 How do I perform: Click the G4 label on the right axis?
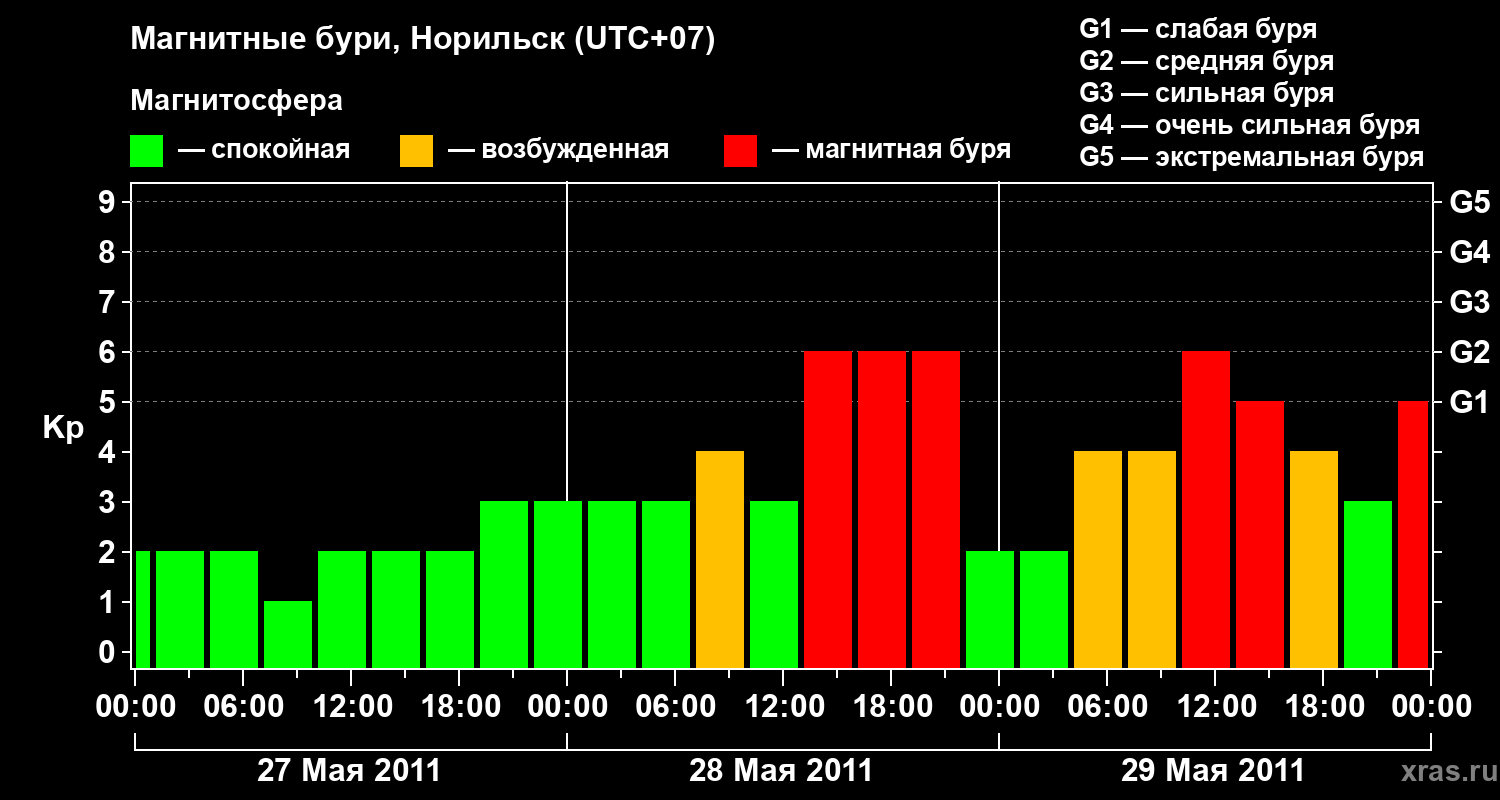[1470, 252]
